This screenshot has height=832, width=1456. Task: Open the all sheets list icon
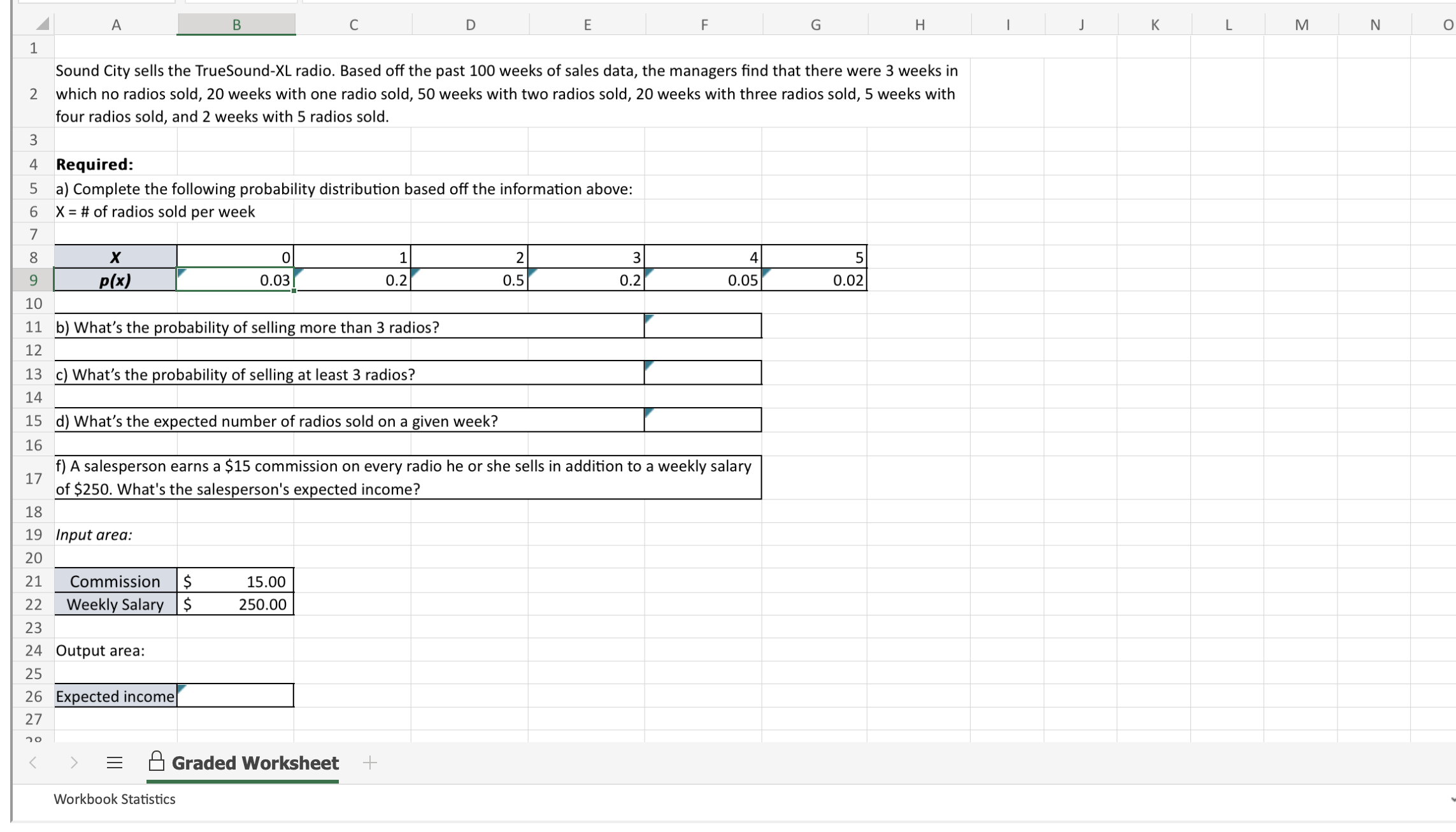click(x=115, y=763)
